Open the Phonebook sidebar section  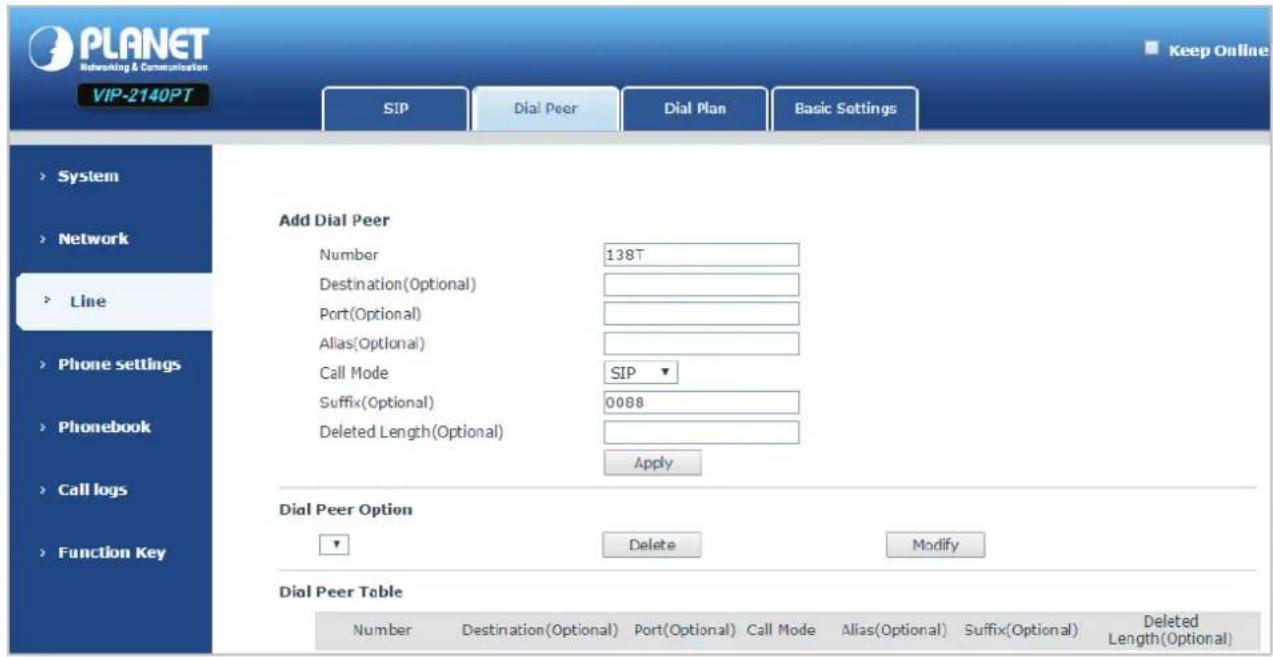[x=106, y=426]
